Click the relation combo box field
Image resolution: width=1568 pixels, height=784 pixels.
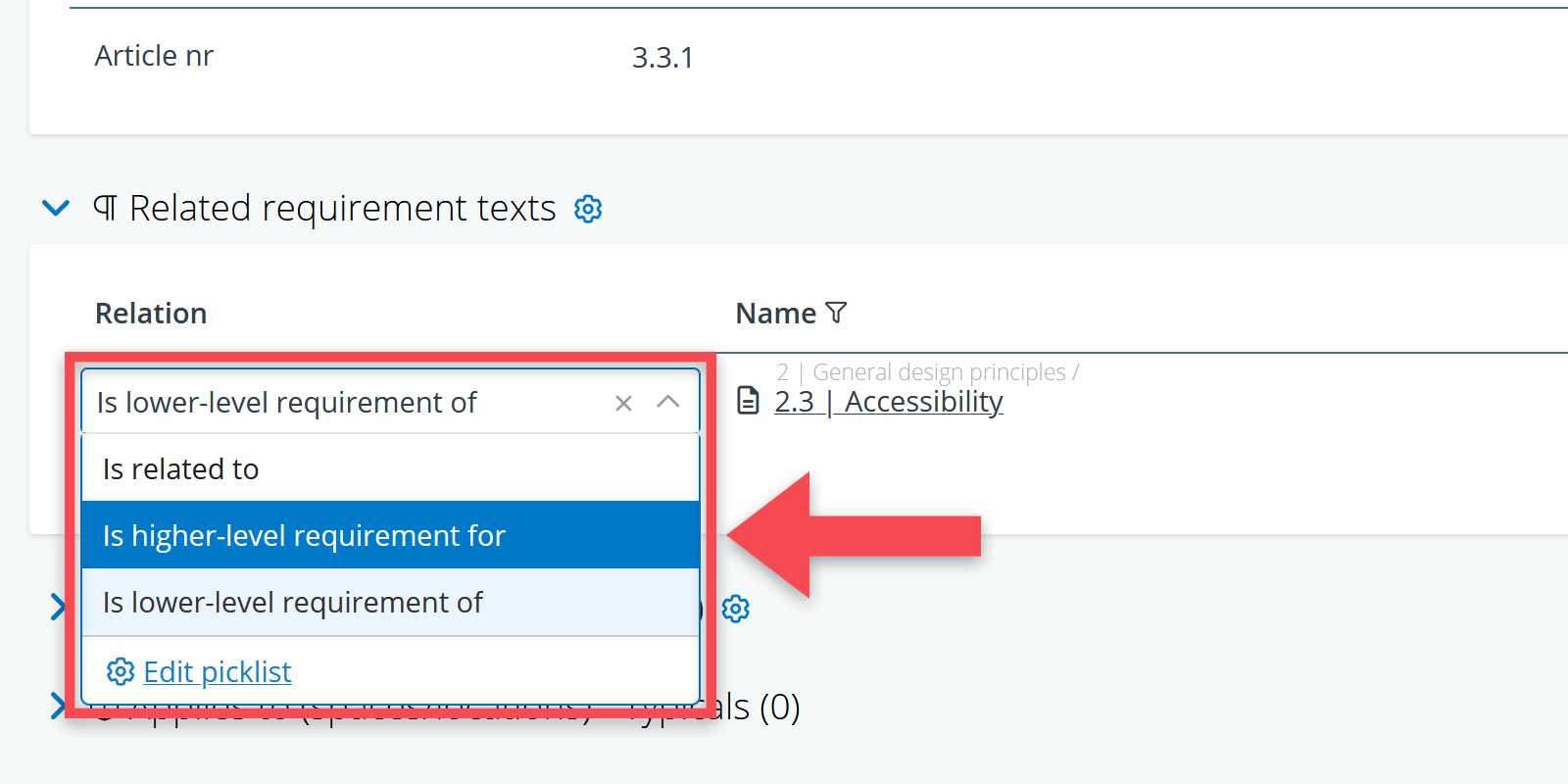[343, 403]
